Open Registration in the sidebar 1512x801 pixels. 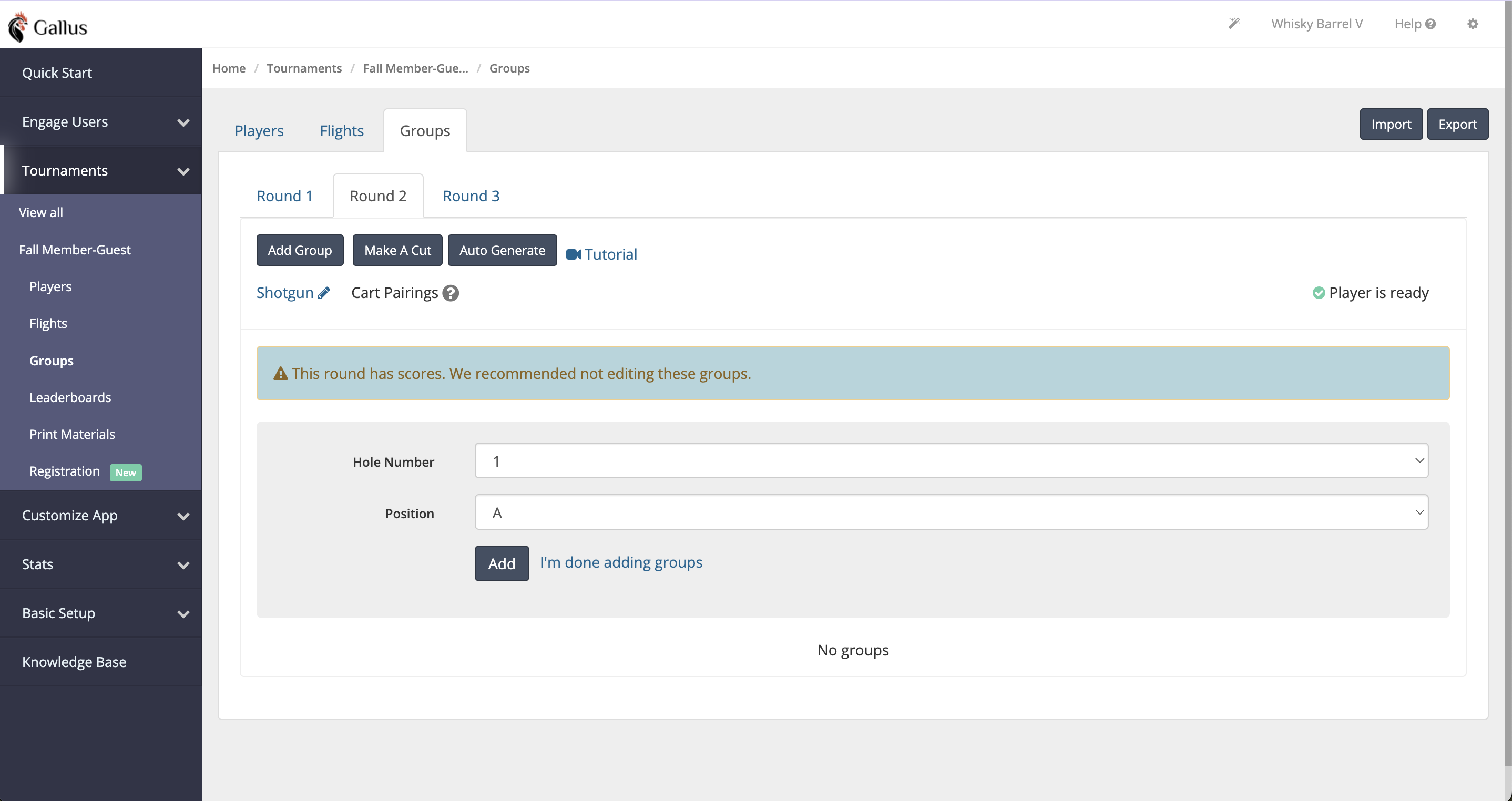[65, 471]
